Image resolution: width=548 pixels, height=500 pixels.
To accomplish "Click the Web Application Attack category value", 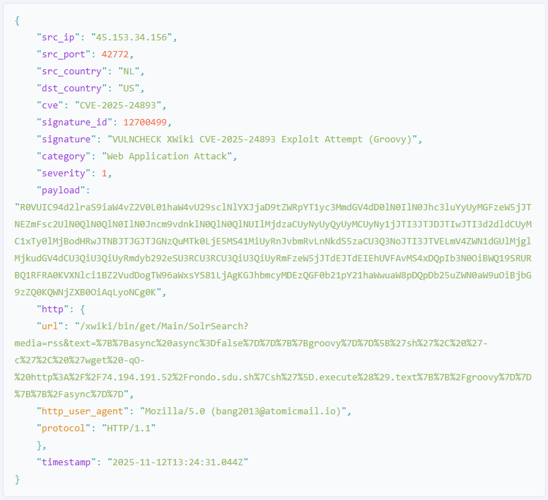I will click(x=167, y=156).
